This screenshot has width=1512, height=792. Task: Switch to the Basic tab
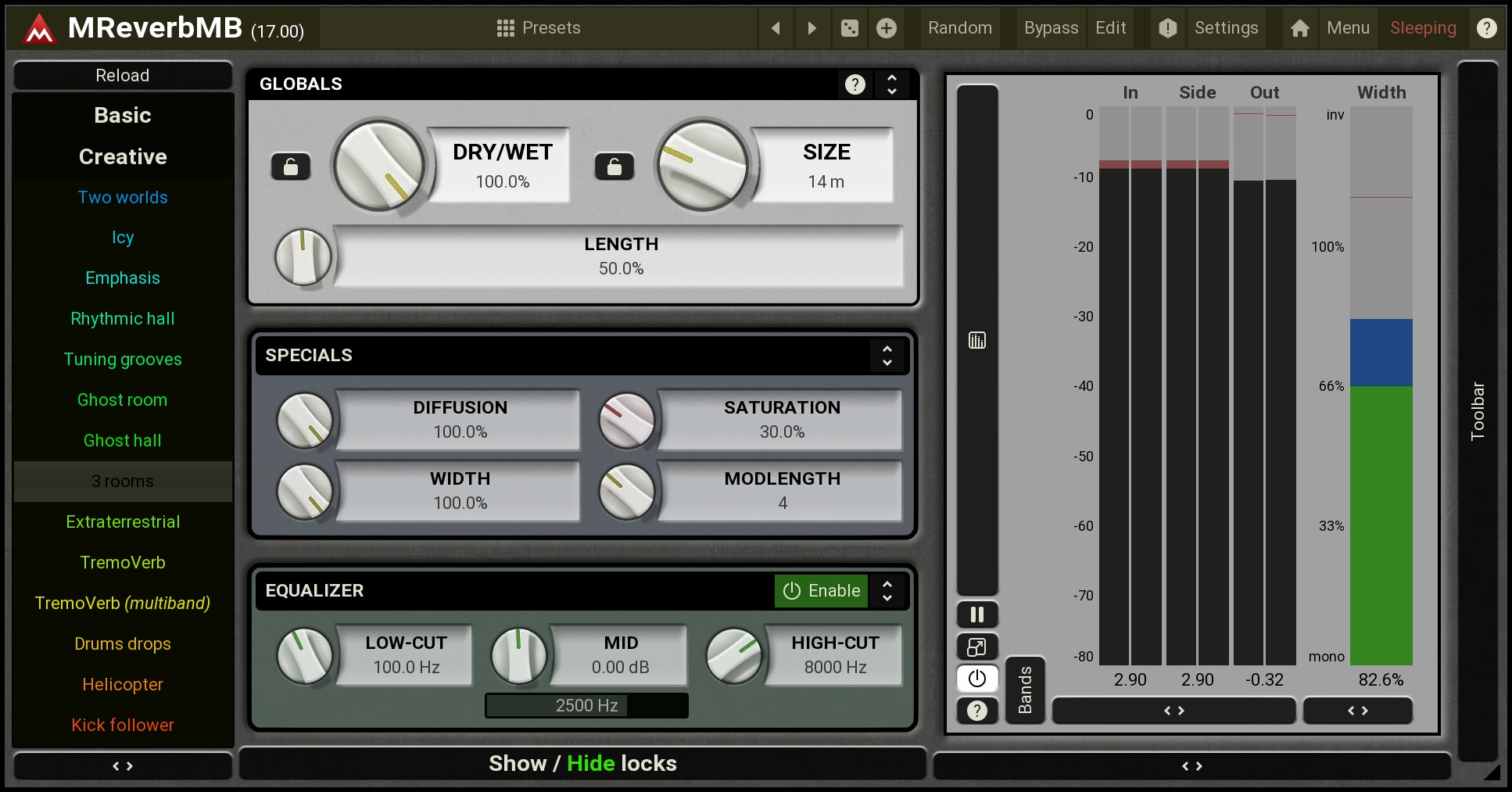(x=123, y=116)
